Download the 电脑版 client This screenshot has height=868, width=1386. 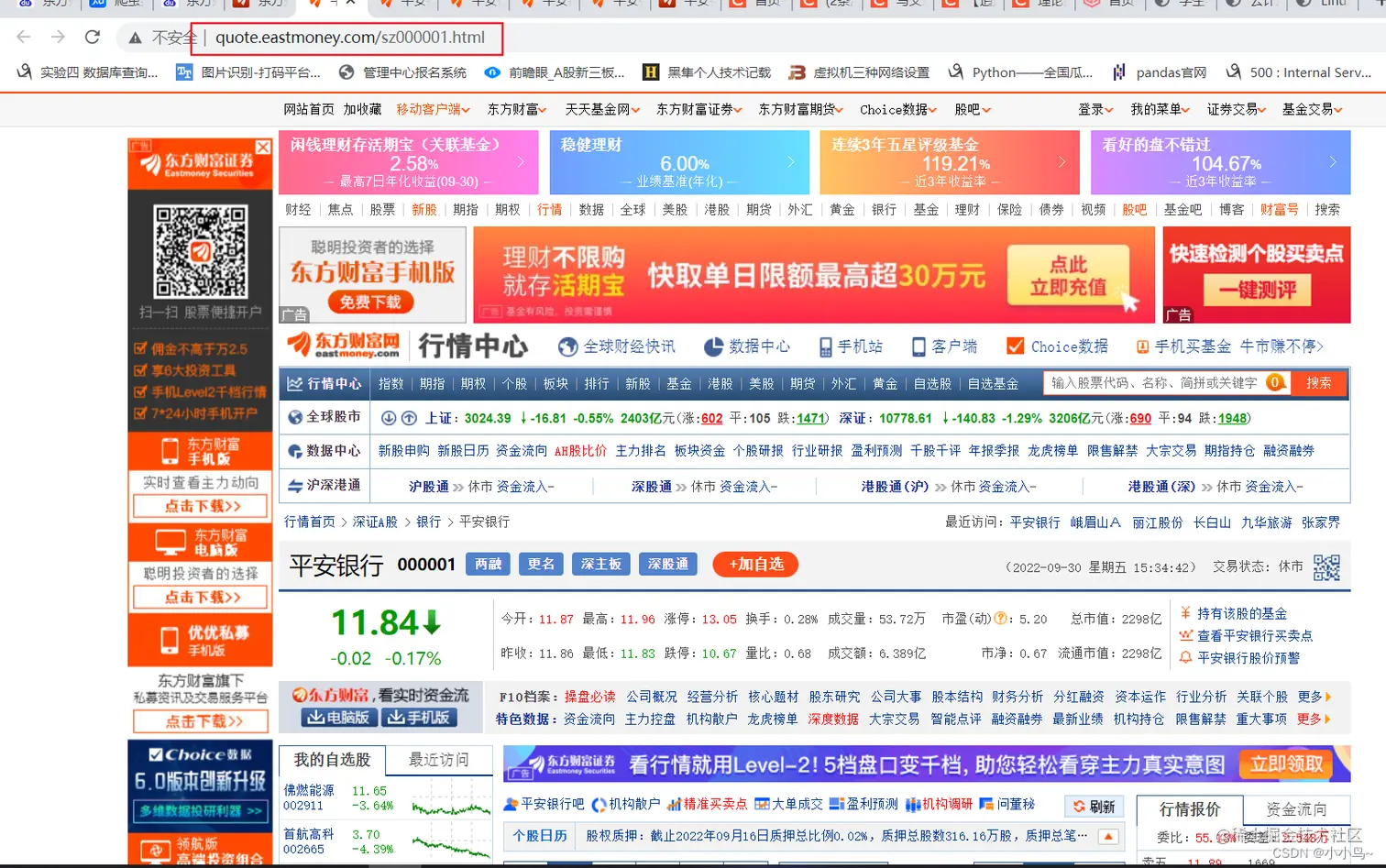[338, 717]
